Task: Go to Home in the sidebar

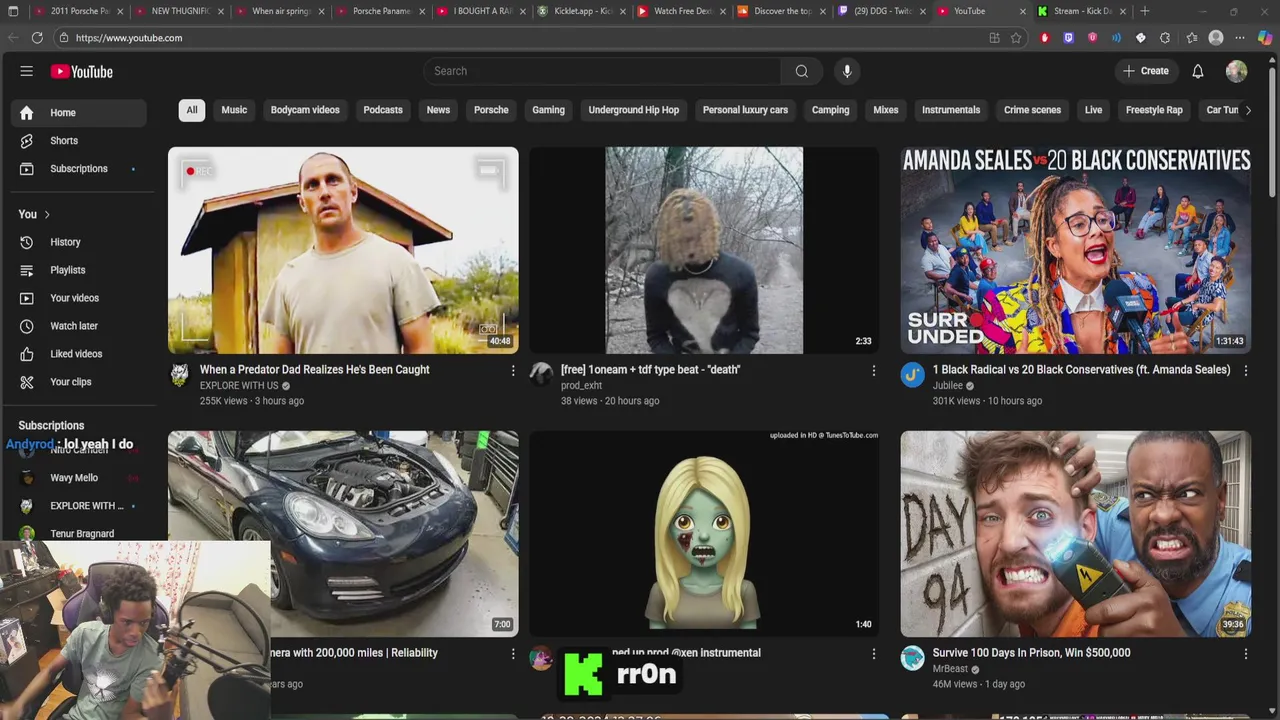Action: click(78, 113)
